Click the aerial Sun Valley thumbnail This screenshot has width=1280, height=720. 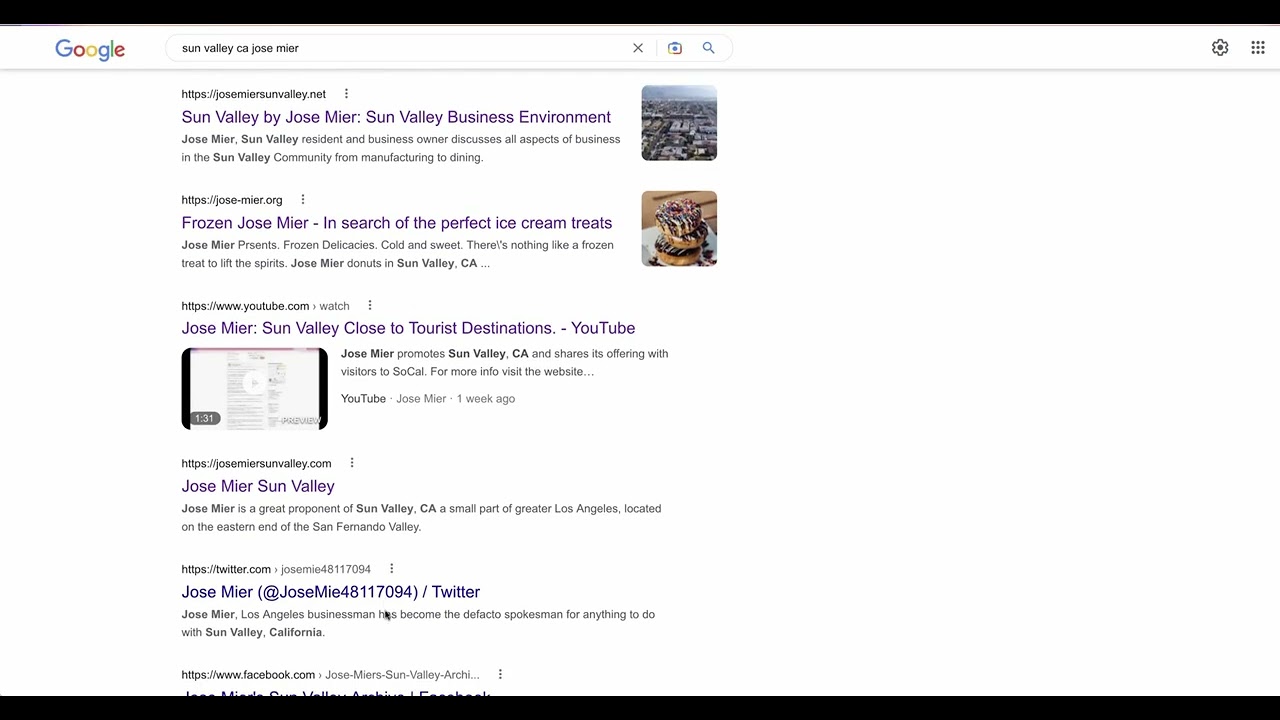click(679, 123)
